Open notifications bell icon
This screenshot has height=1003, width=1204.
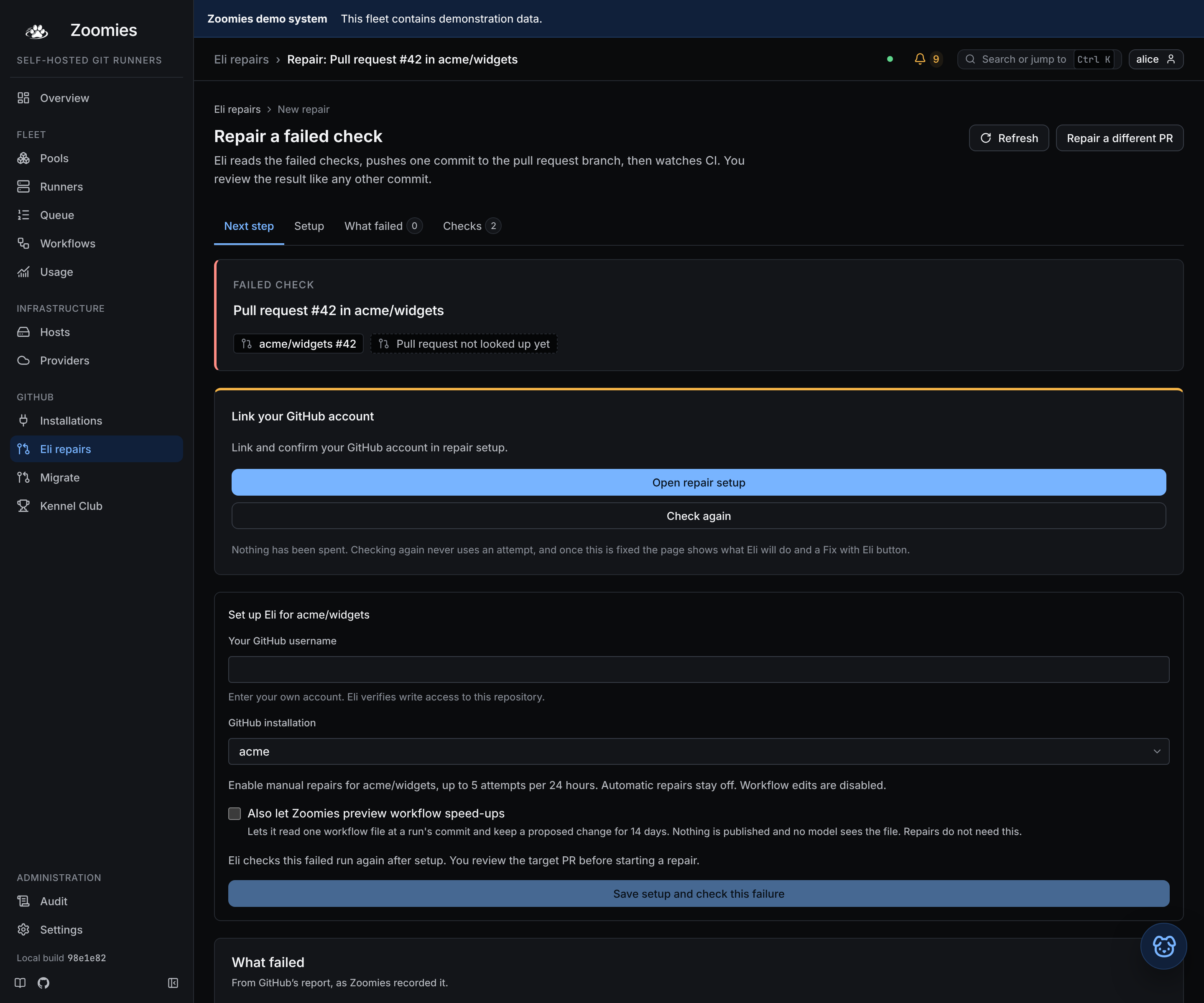(920, 59)
